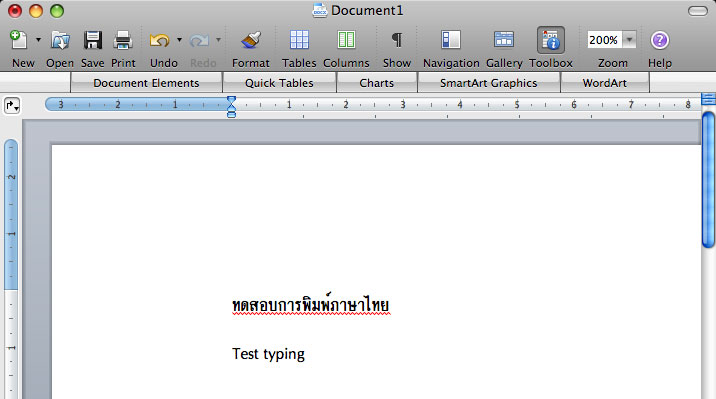Screen dimensions: 716x399
Task: Undo the last action
Action: tap(159, 40)
